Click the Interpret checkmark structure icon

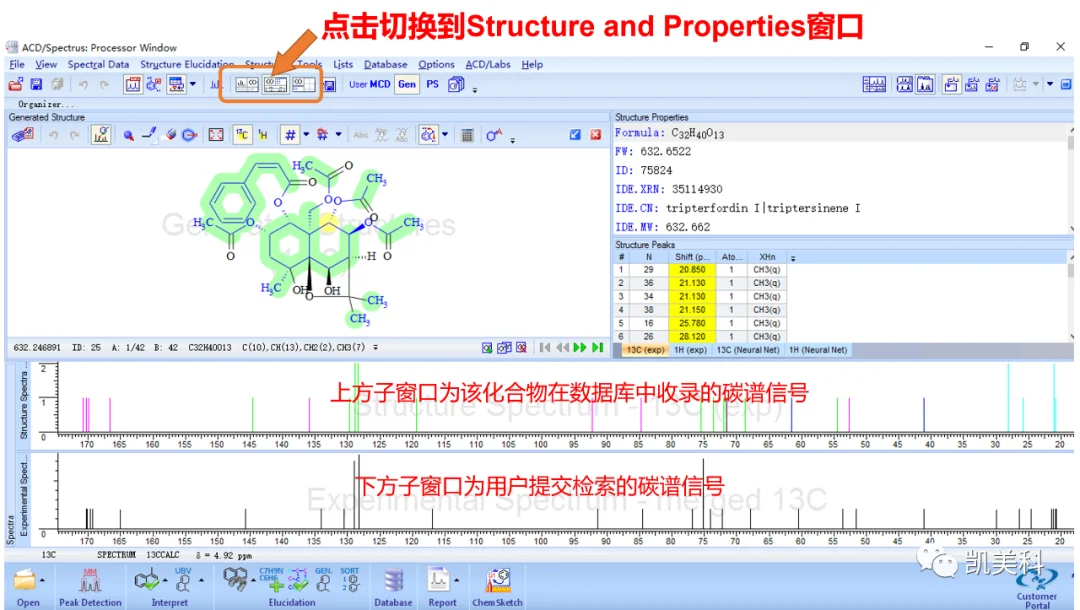pyautogui.click(x=146, y=582)
